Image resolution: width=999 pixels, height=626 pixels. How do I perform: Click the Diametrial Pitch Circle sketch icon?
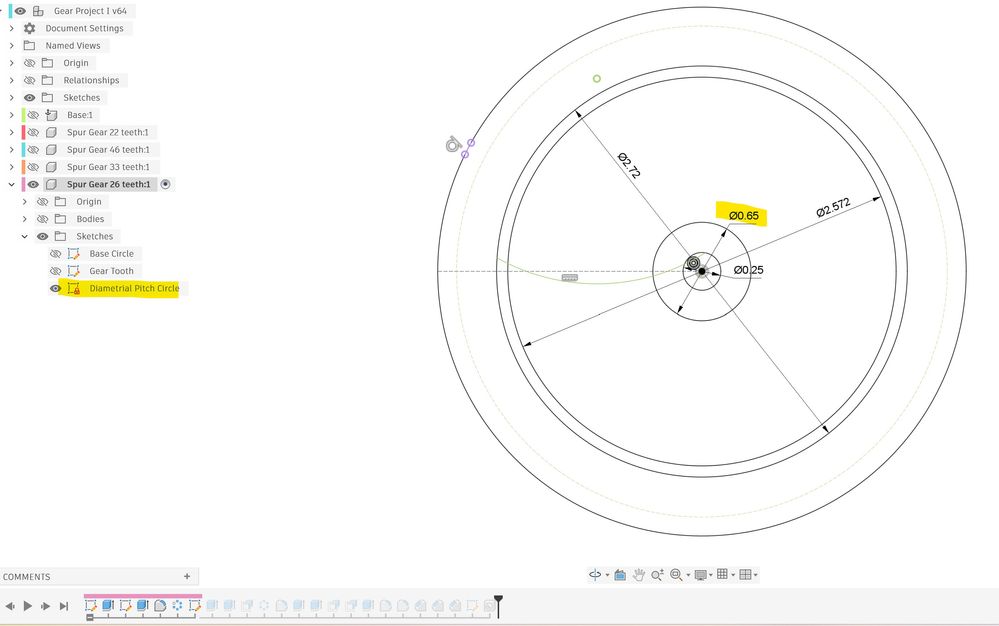[x=74, y=288]
